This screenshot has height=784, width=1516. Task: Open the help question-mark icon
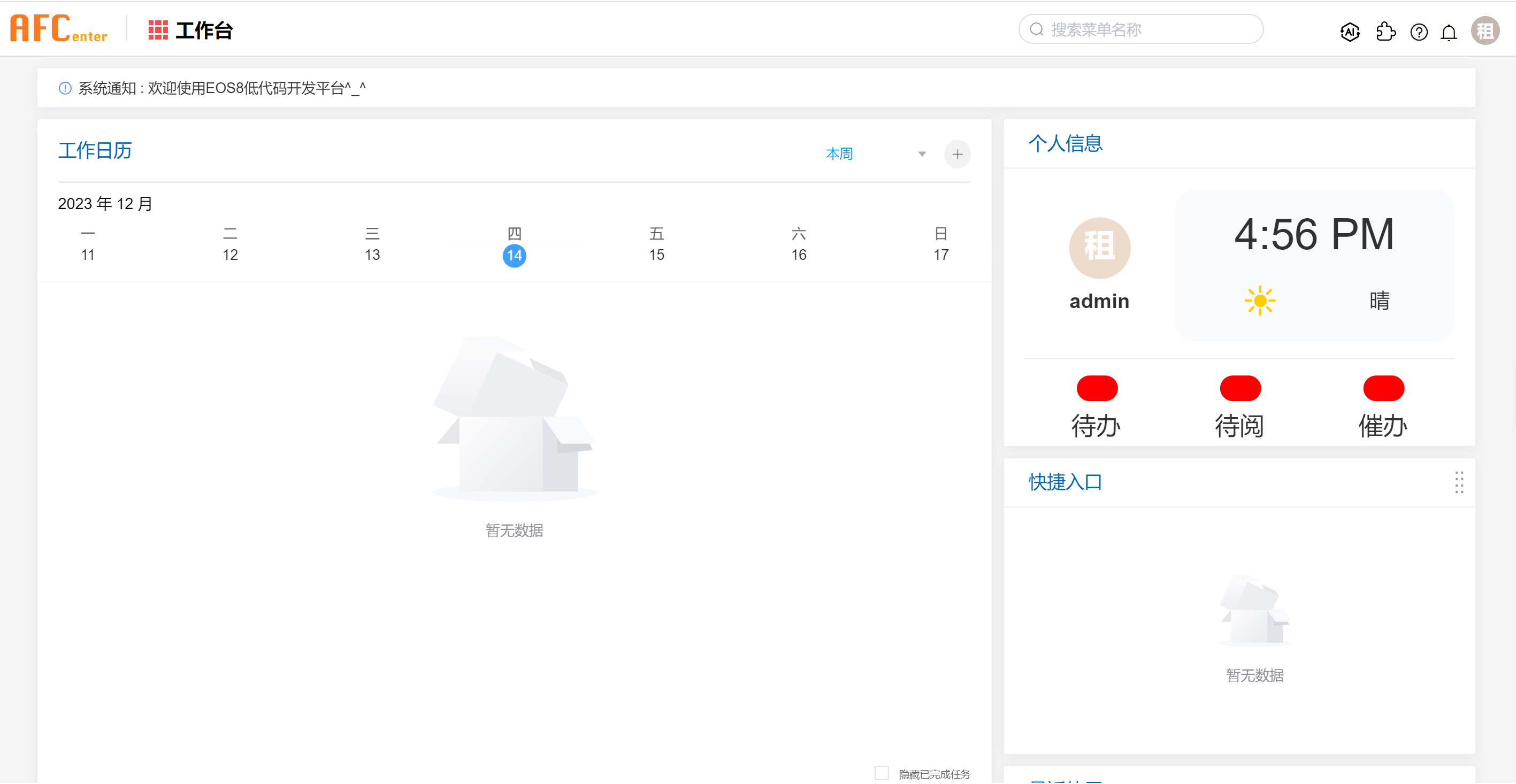pos(1420,32)
